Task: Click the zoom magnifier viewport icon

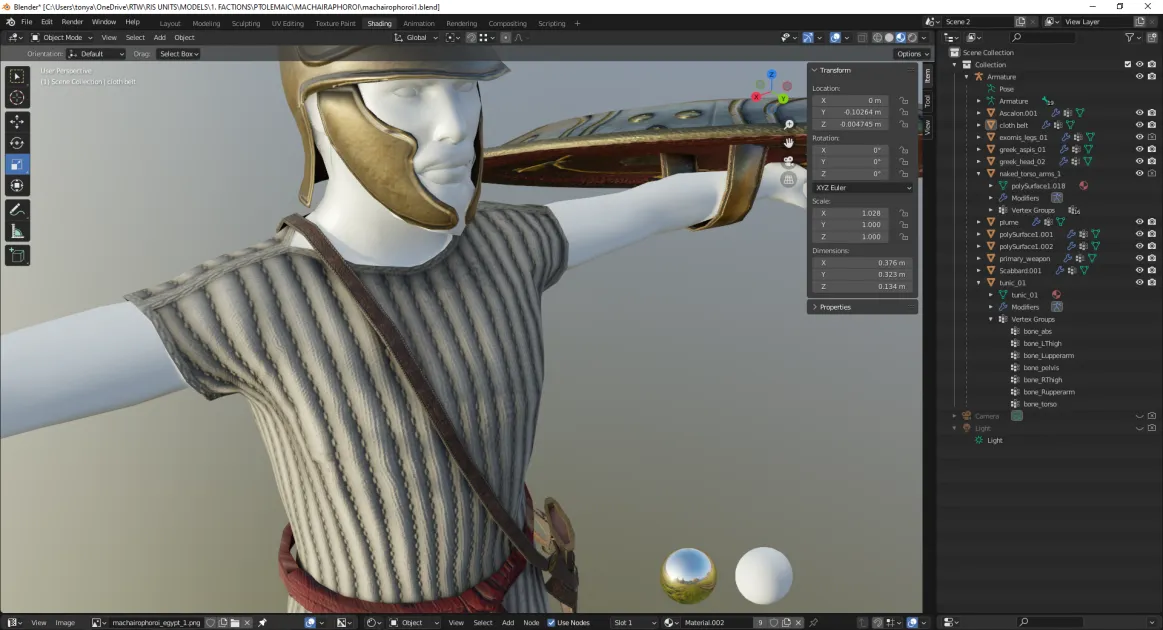Action: click(x=788, y=125)
